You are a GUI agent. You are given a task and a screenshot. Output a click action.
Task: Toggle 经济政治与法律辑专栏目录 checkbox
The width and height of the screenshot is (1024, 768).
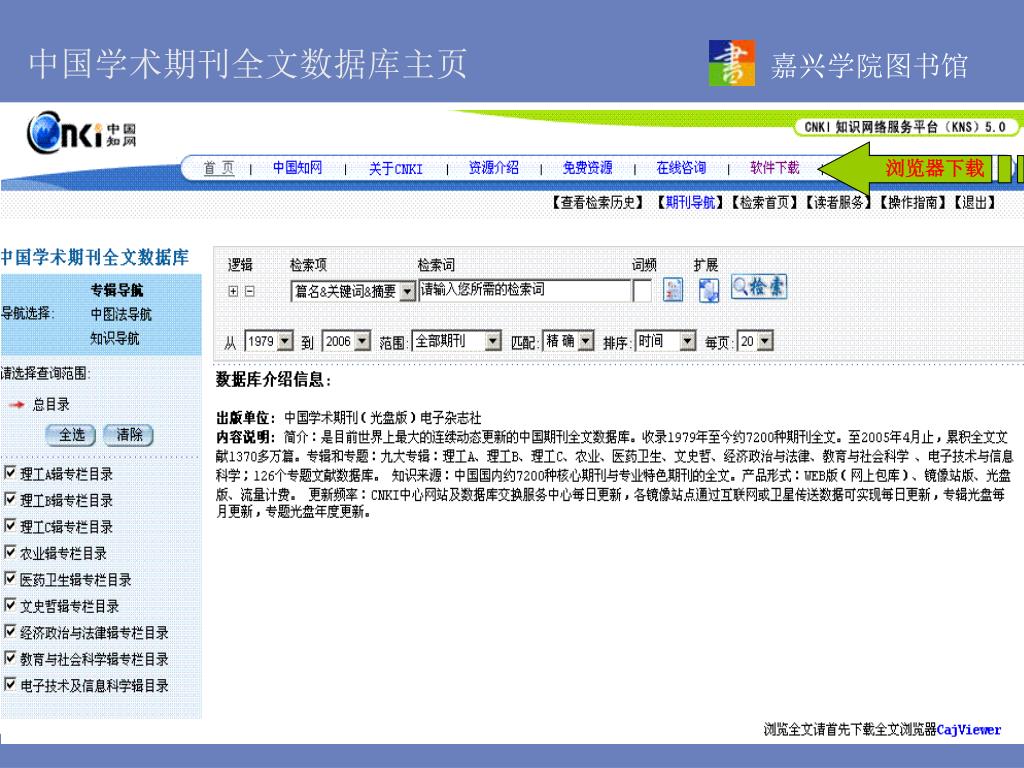pyautogui.click(x=10, y=631)
